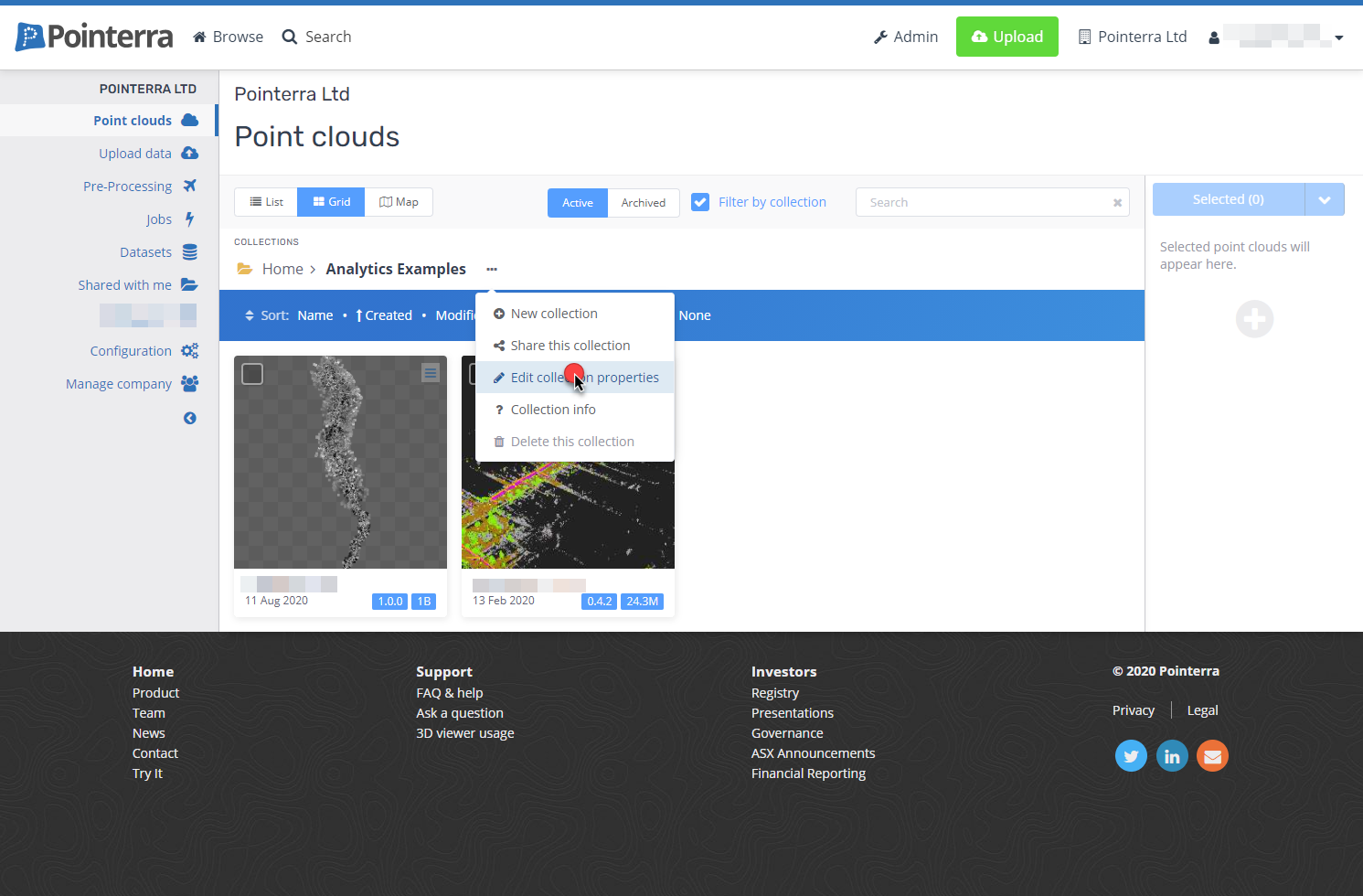Open the Pointerra Ltd company link
The image size is (1363, 896).
[1133, 37]
